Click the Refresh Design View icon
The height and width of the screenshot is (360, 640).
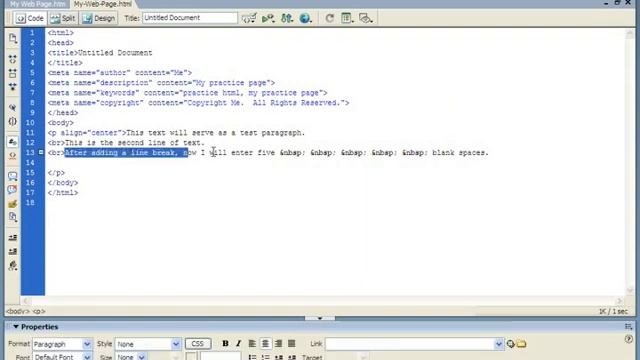[x=329, y=18]
